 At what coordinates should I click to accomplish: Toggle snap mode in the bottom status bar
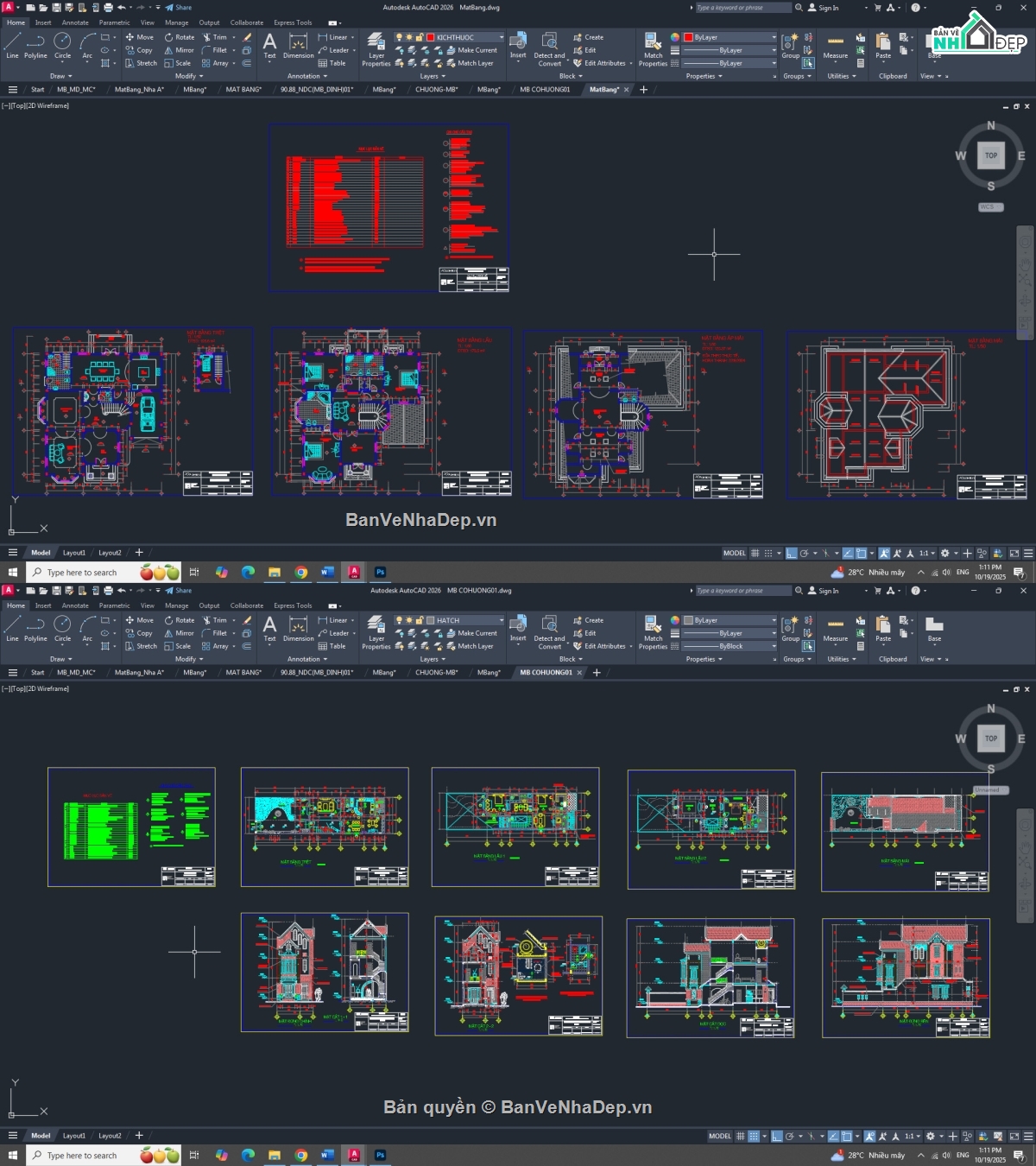(x=754, y=1136)
